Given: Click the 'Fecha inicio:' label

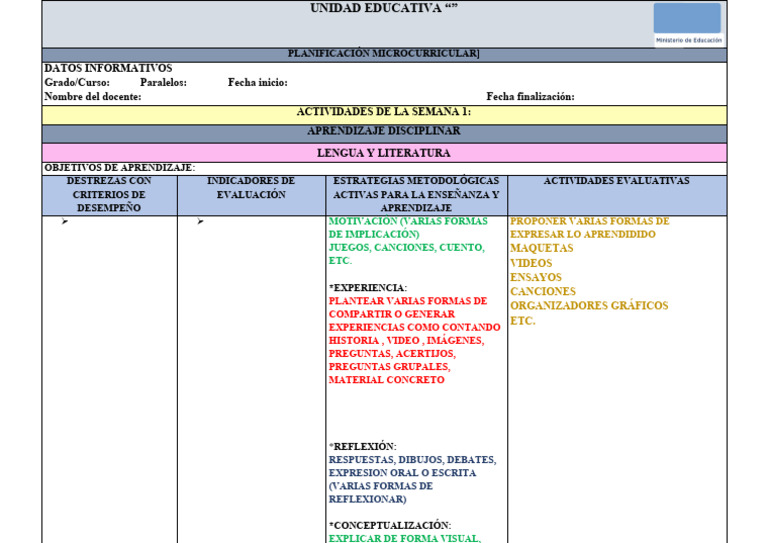Looking at the screenshot, I should (x=258, y=82).
